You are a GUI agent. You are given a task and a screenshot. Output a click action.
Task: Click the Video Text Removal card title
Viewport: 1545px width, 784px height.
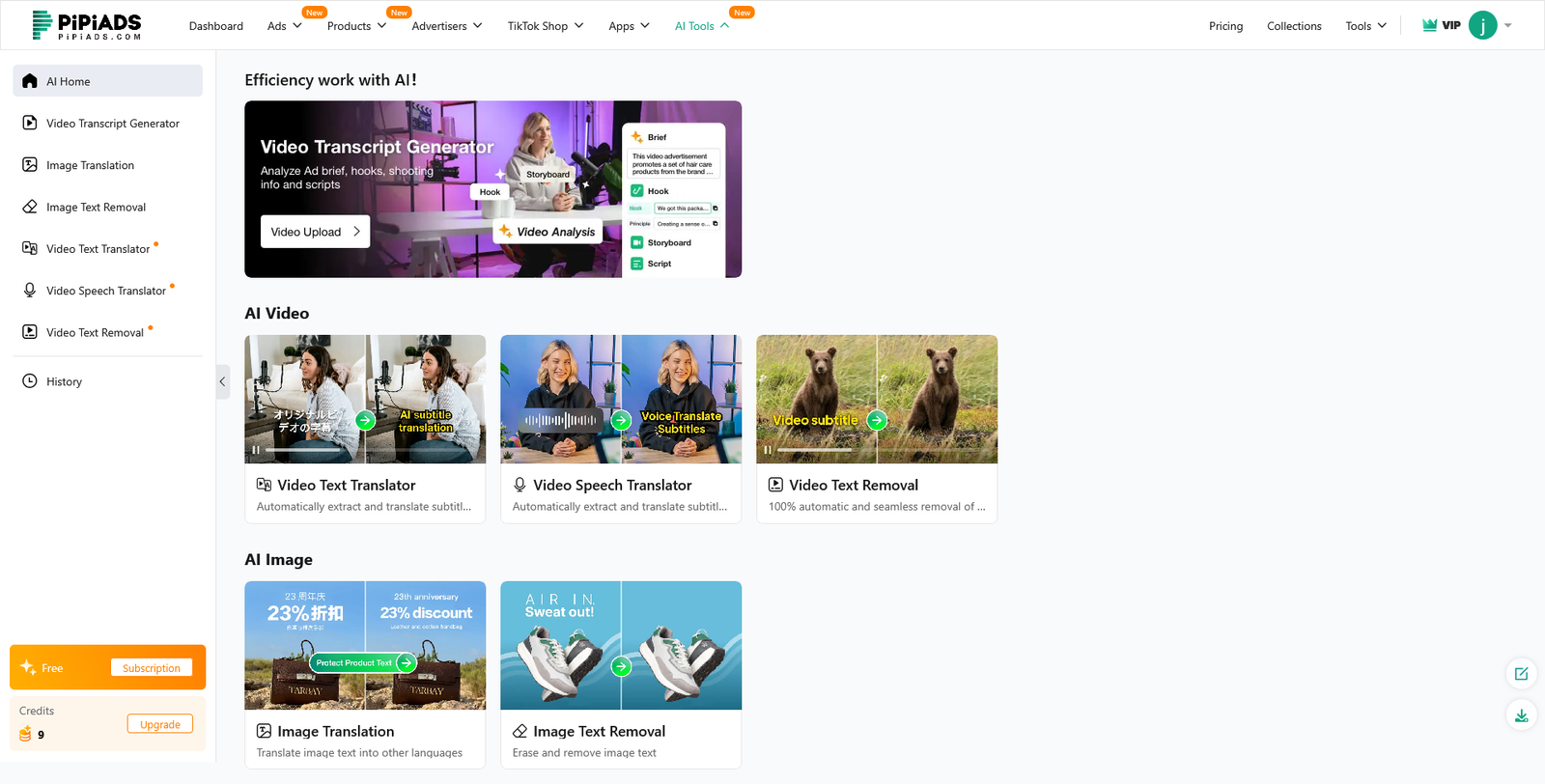coord(854,485)
